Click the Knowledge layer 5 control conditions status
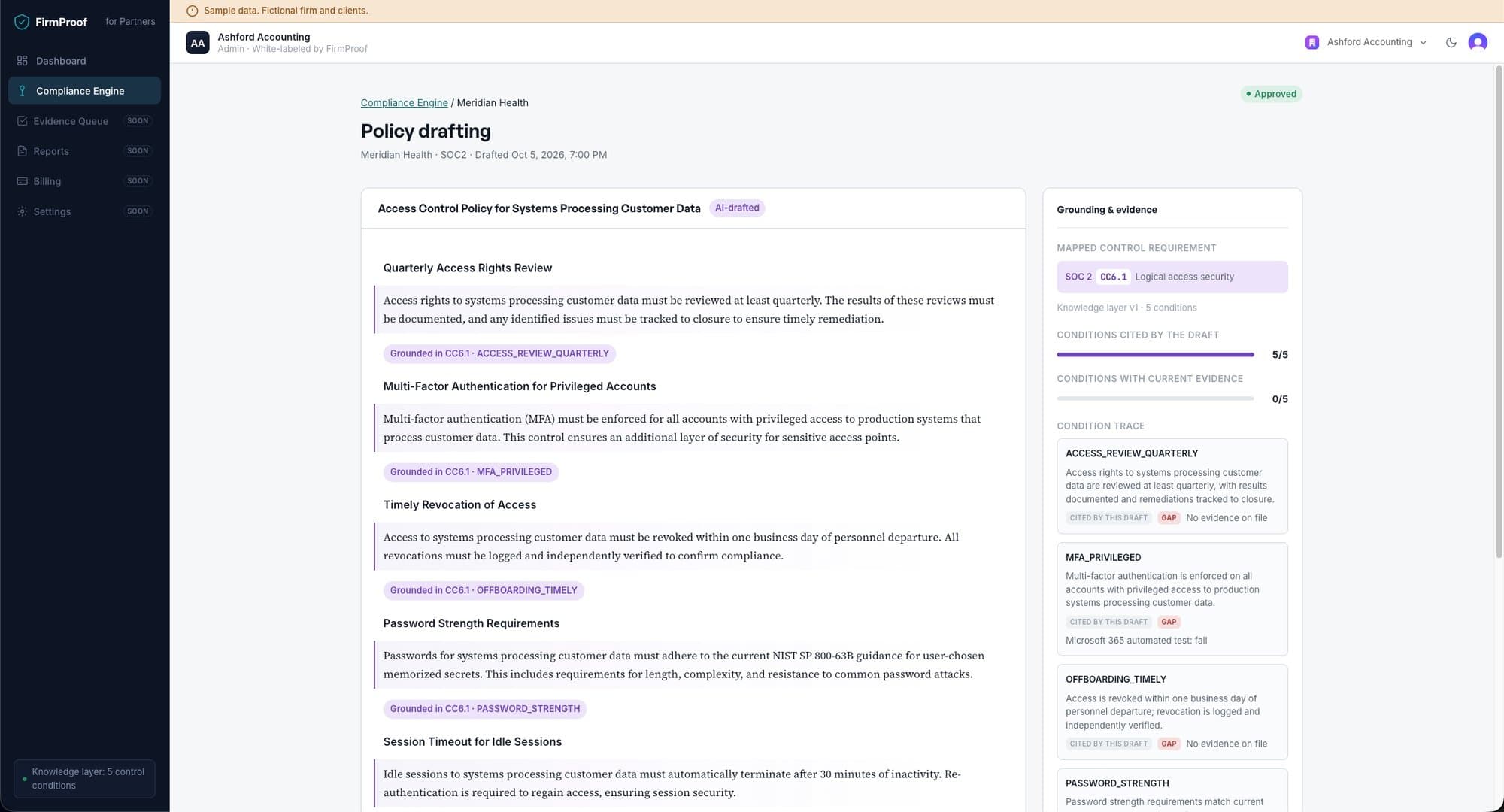This screenshot has width=1504, height=812. pos(84,779)
